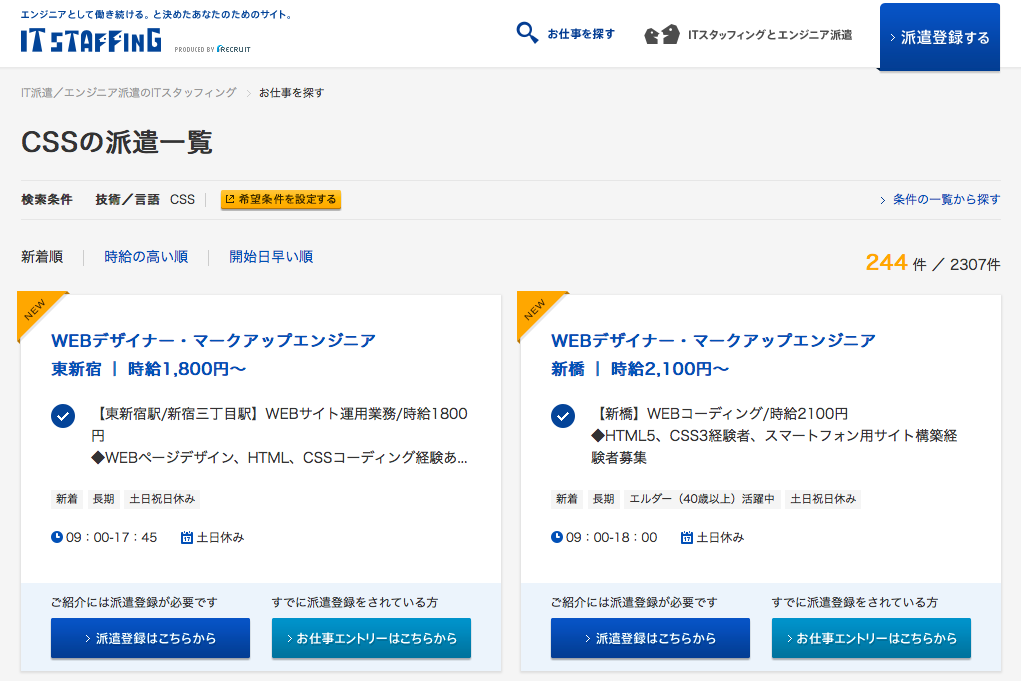Sort by 新着順
This screenshot has height=681, width=1021.
[42, 257]
